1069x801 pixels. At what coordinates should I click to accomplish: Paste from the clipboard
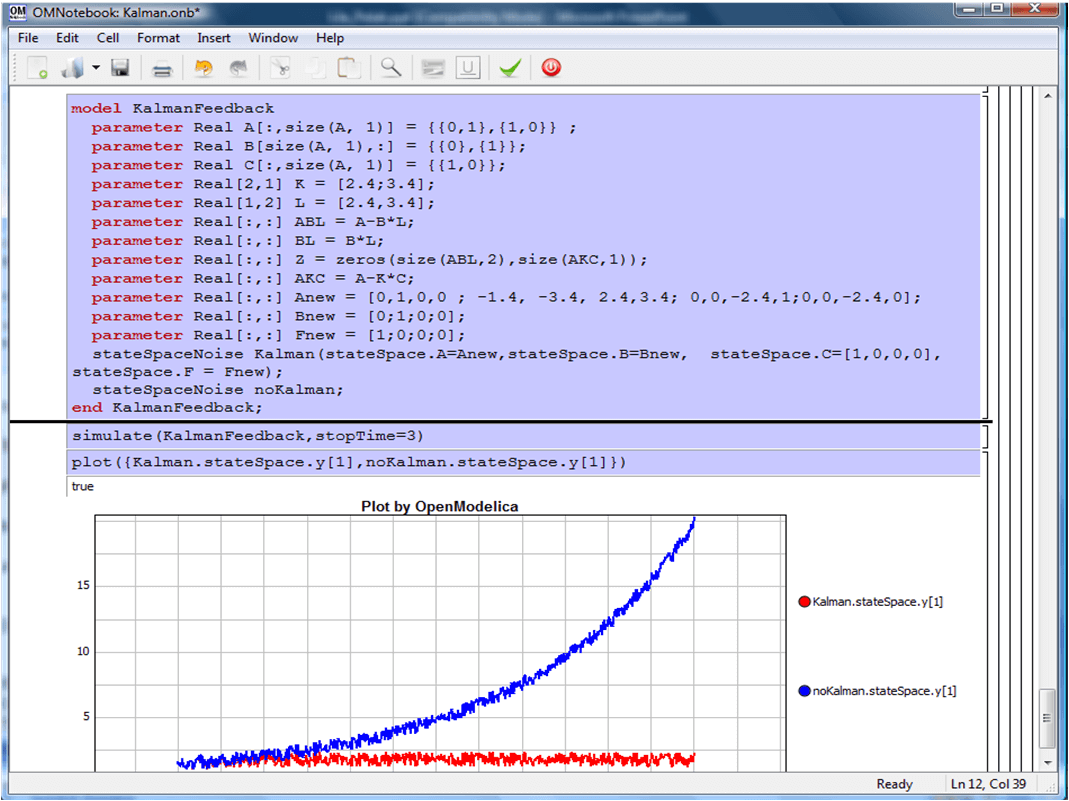[347, 67]
